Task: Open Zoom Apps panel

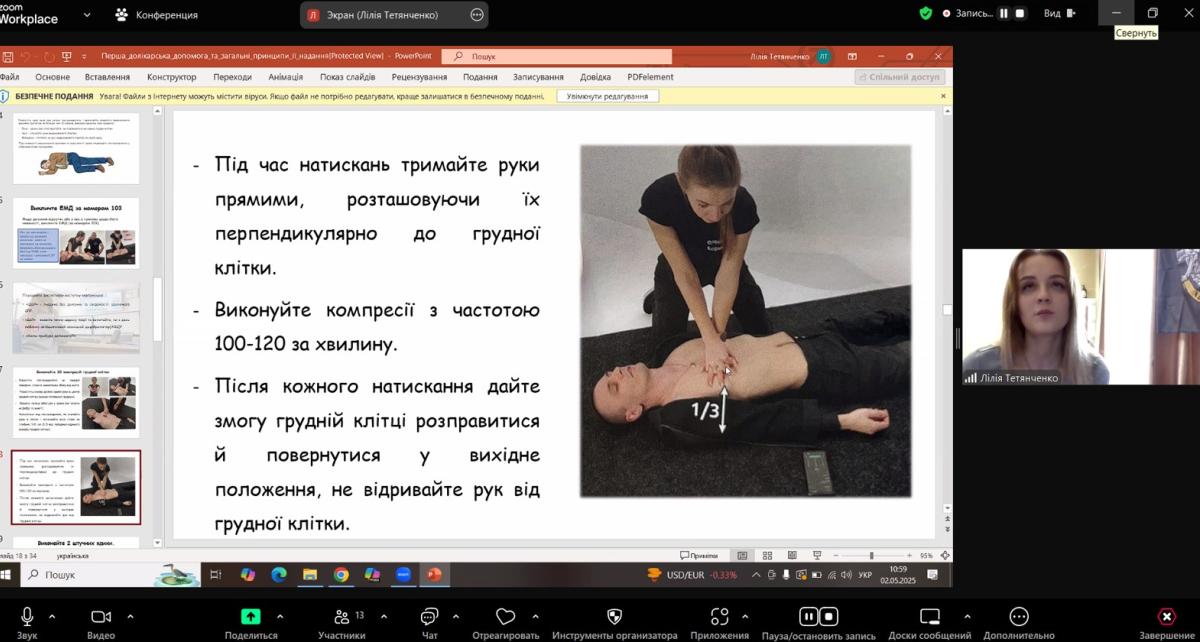Action: point(719,617)
